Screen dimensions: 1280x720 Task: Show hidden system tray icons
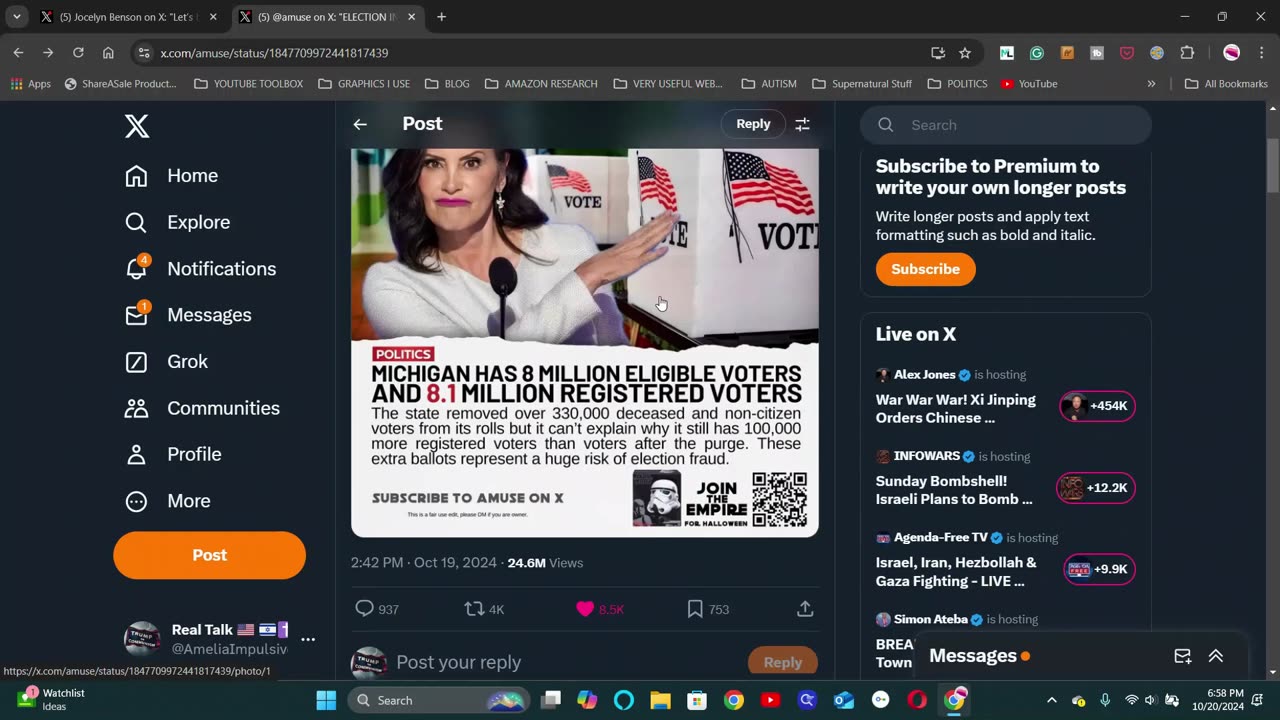1051,700
